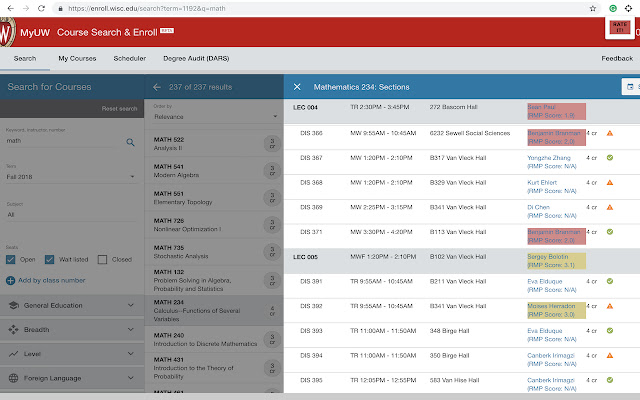Click the search magnifier icon beside keyword field
This screenshot has height=400, width=640.
(130, 142)
